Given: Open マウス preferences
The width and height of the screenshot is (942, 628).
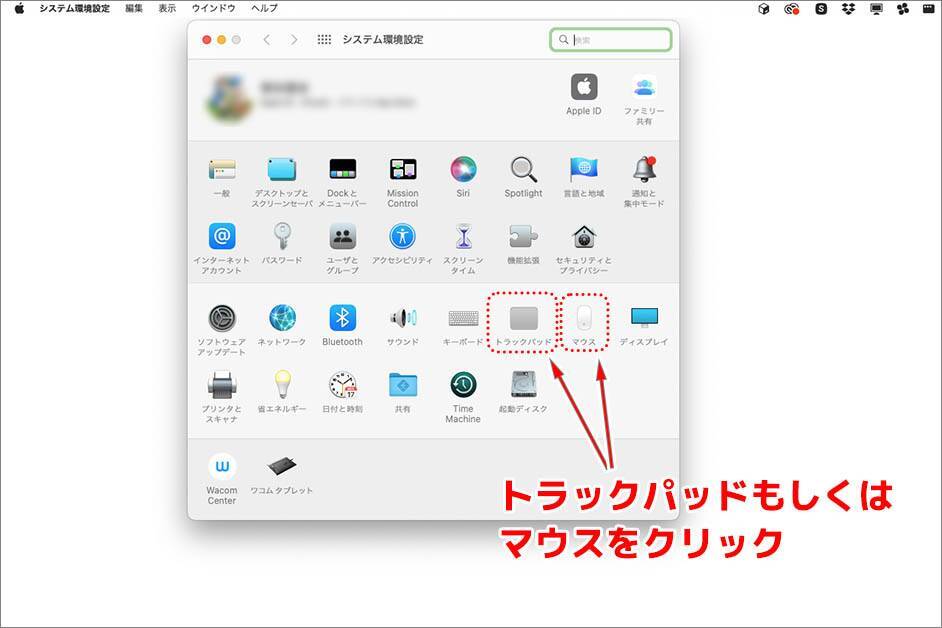Looking at the screenshot, I should point(584,318).
